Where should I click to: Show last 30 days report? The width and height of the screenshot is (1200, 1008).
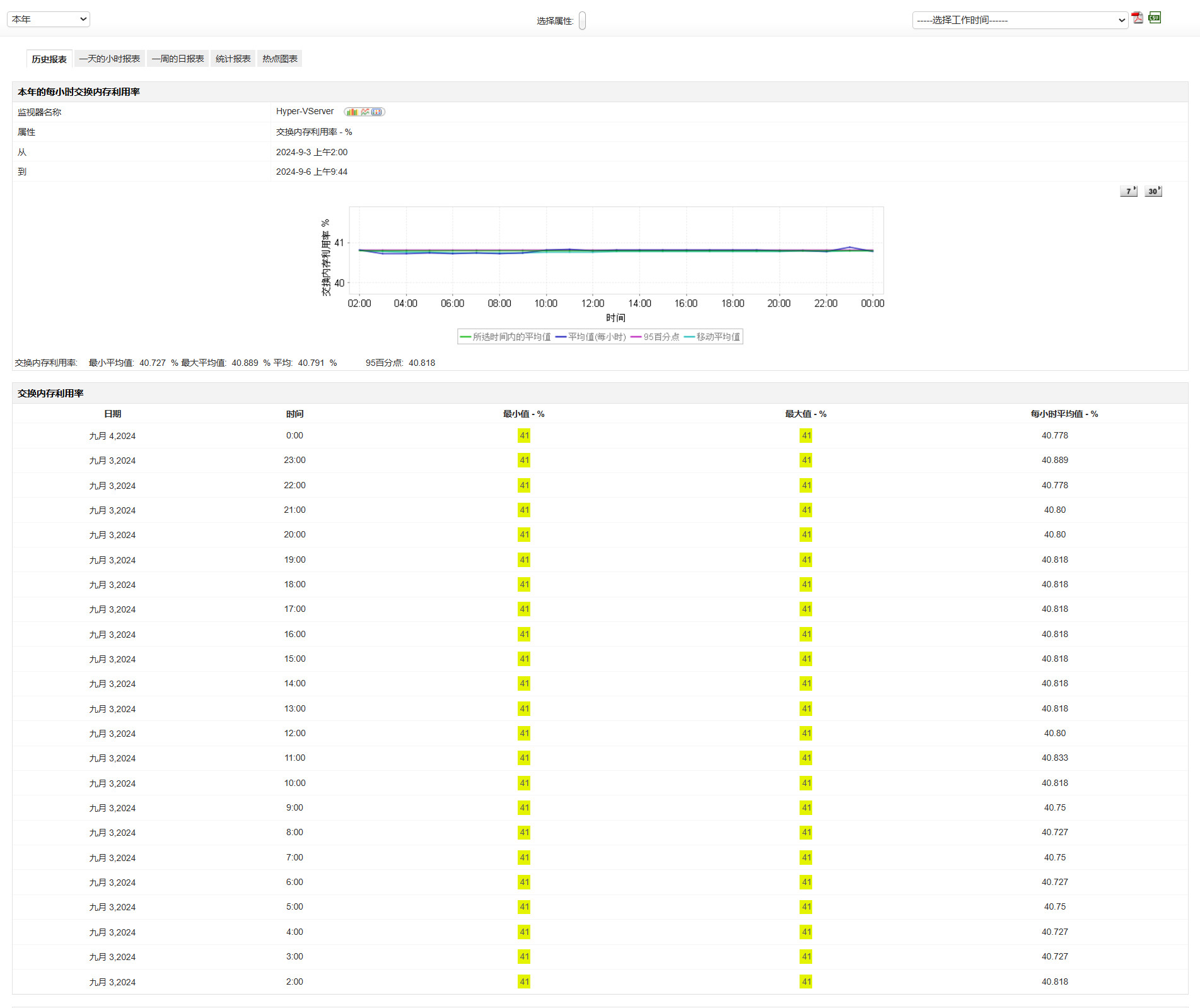[1153, 191]
